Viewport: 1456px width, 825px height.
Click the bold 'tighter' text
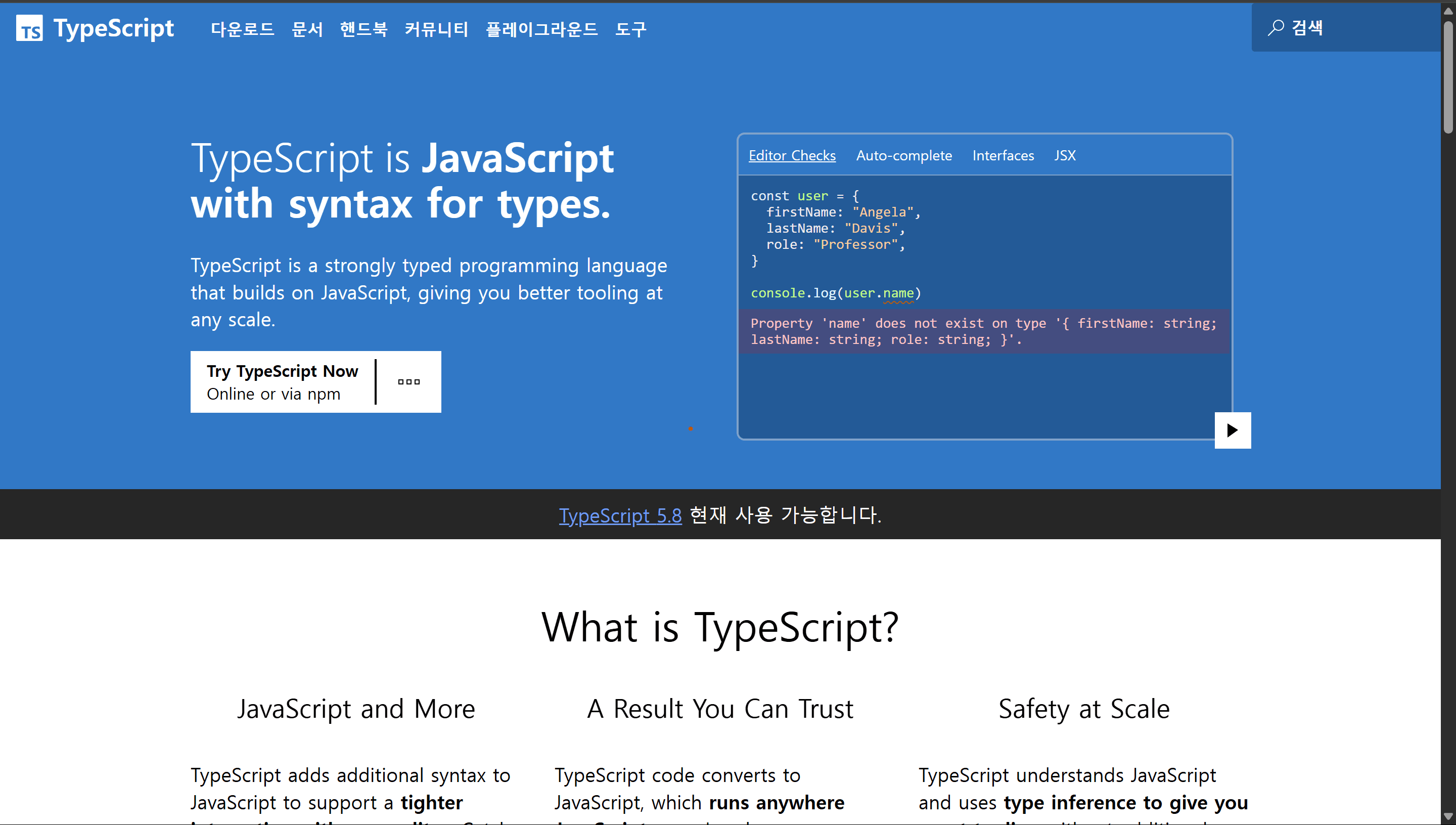[432, 803]
